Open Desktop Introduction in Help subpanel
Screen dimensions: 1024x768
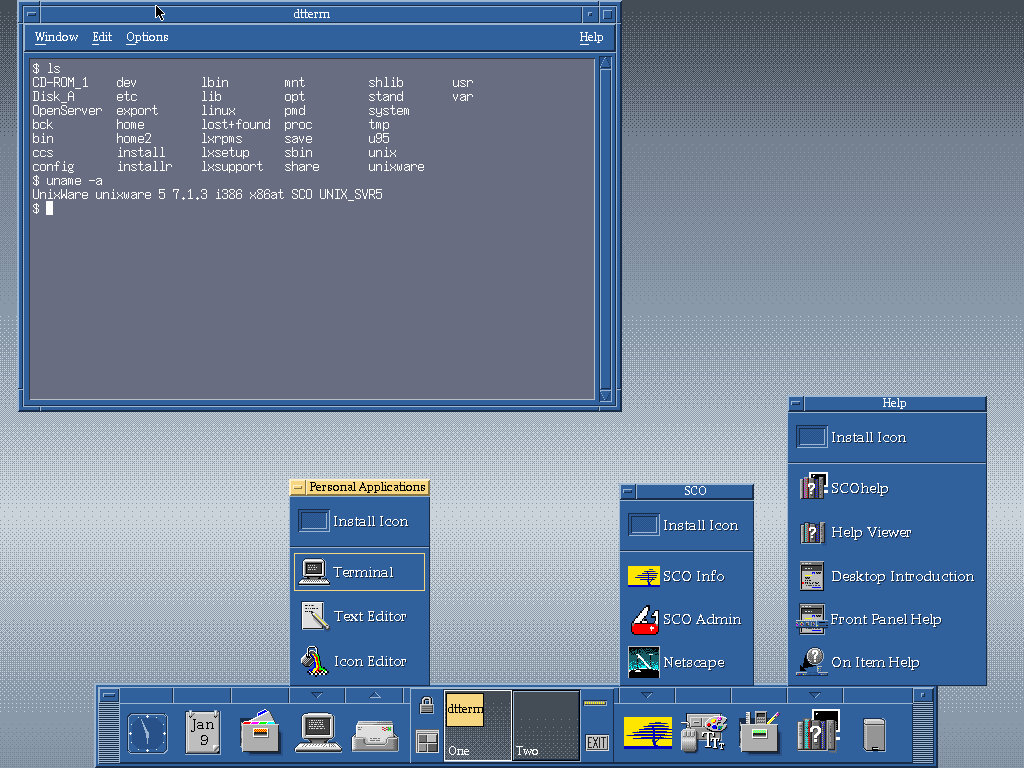tap(902, 576)
